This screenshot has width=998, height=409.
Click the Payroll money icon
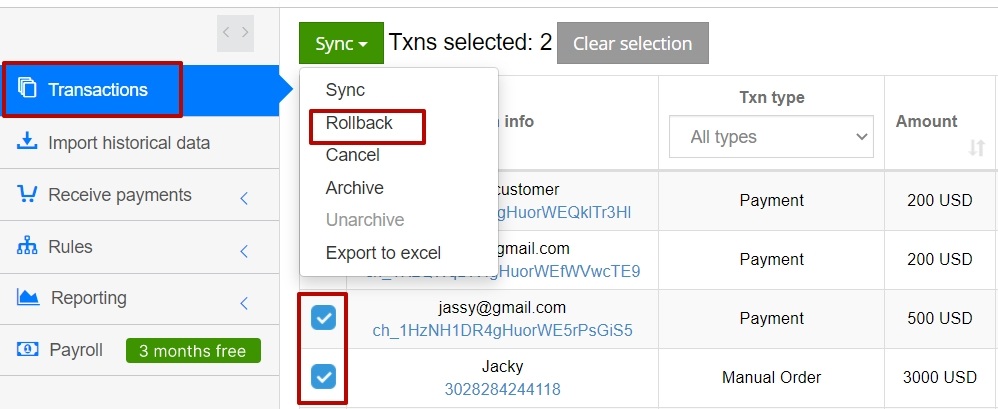pyautogui.click(x=27, y=349)
